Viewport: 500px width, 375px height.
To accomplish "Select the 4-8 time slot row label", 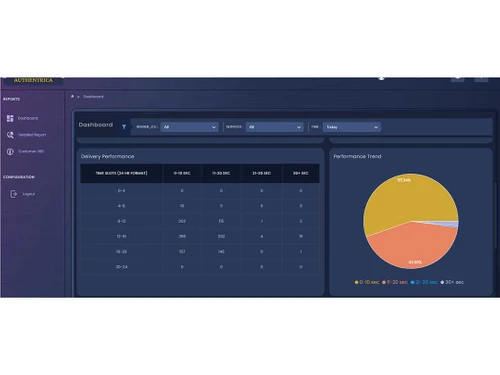I will coord(121,206).
